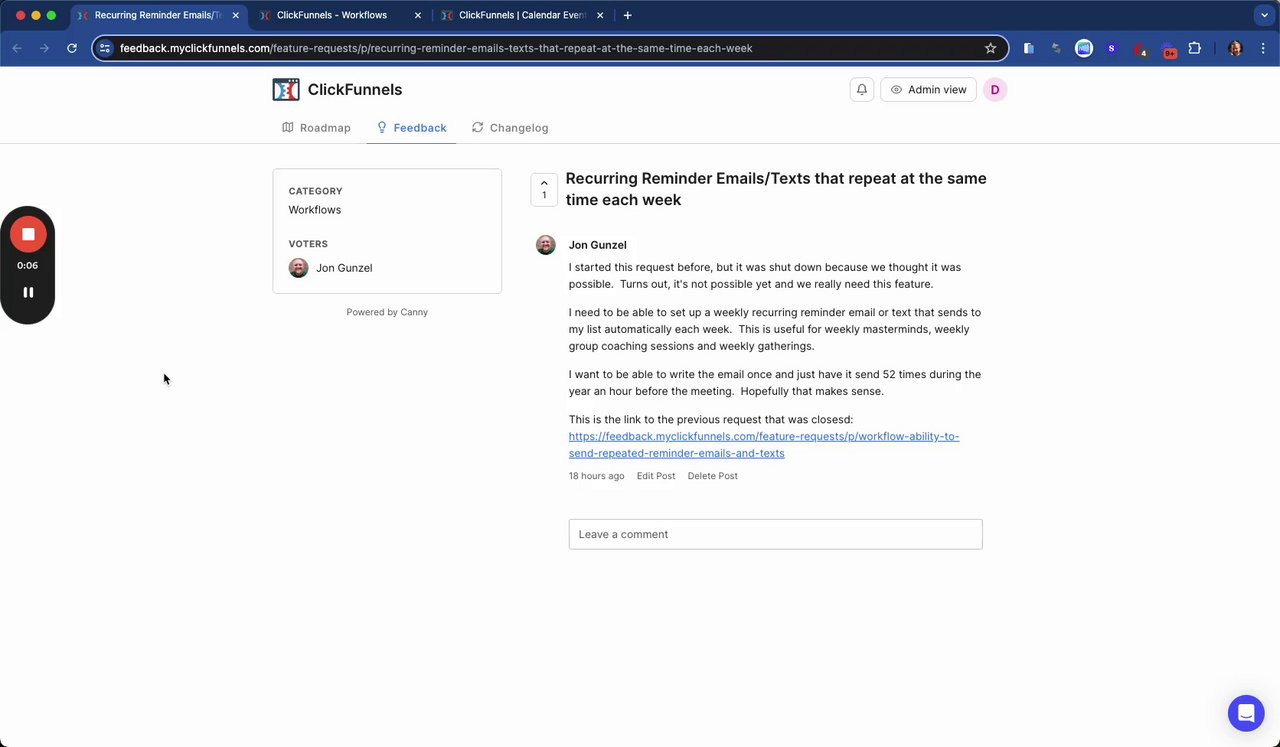
Task: Switch to the Roadmap tab
Action: pyautogui.click(x=316, y=128)
